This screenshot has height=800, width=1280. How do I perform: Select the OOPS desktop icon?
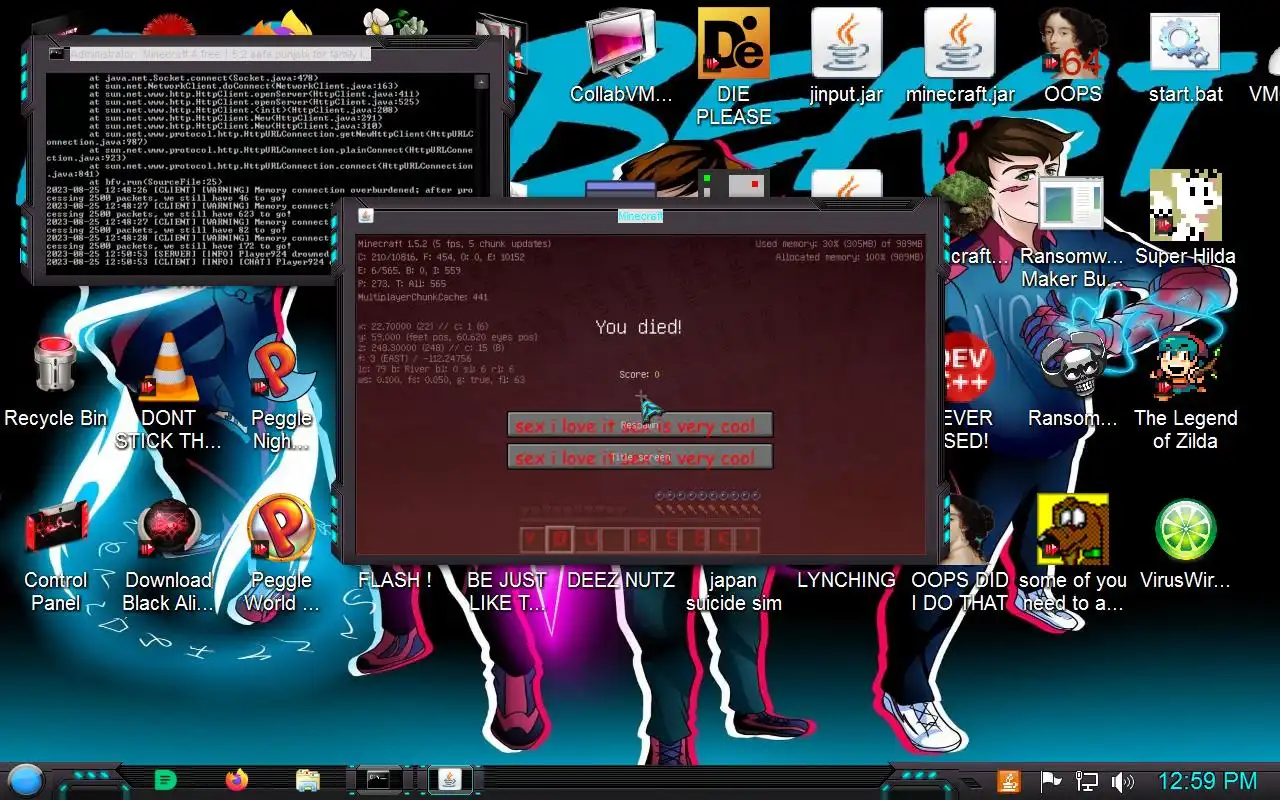(1073, 58)
